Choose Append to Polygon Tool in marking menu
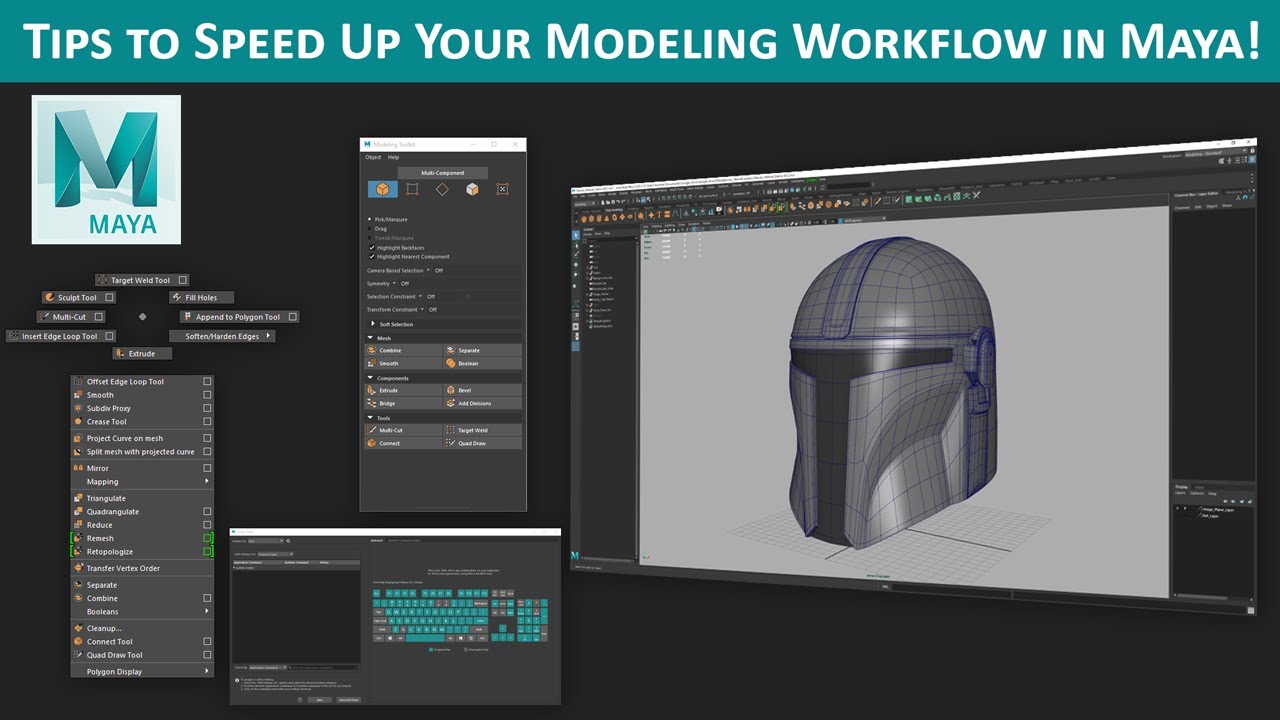Image resolution: width=1280 pixels, height=720 pixels. click(240, 317)
